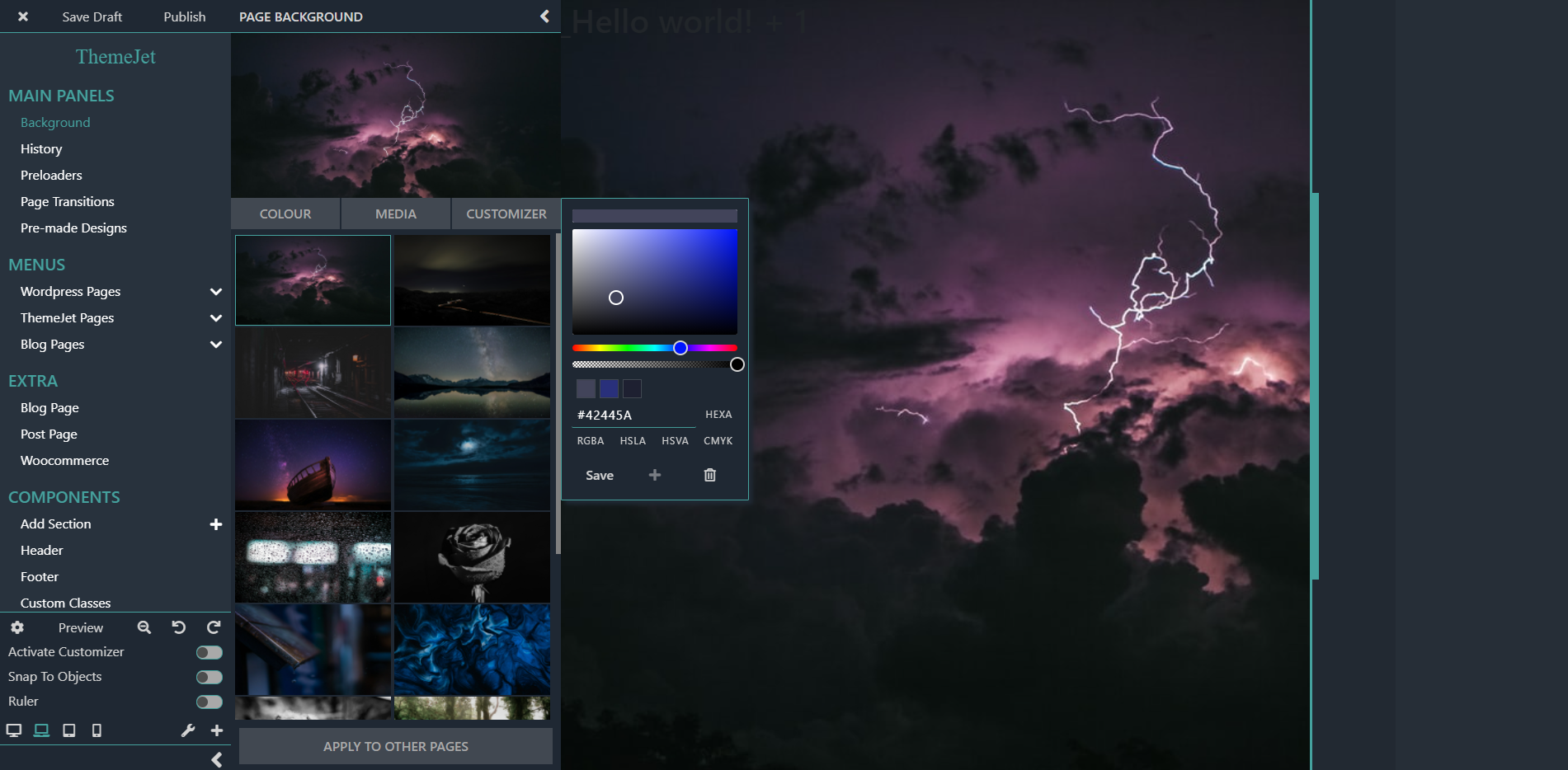The width and height of the screenshot is (1568, 770).
Task: Switch to the Media tab
Action: coord(395,214)
